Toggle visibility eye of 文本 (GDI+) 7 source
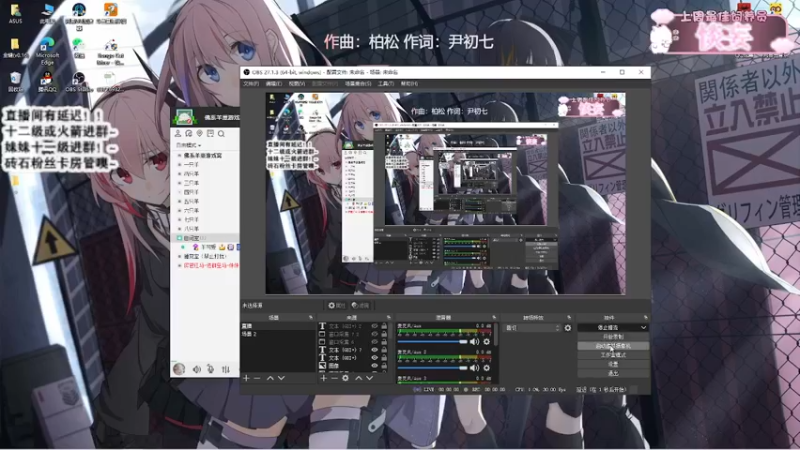 374,350
